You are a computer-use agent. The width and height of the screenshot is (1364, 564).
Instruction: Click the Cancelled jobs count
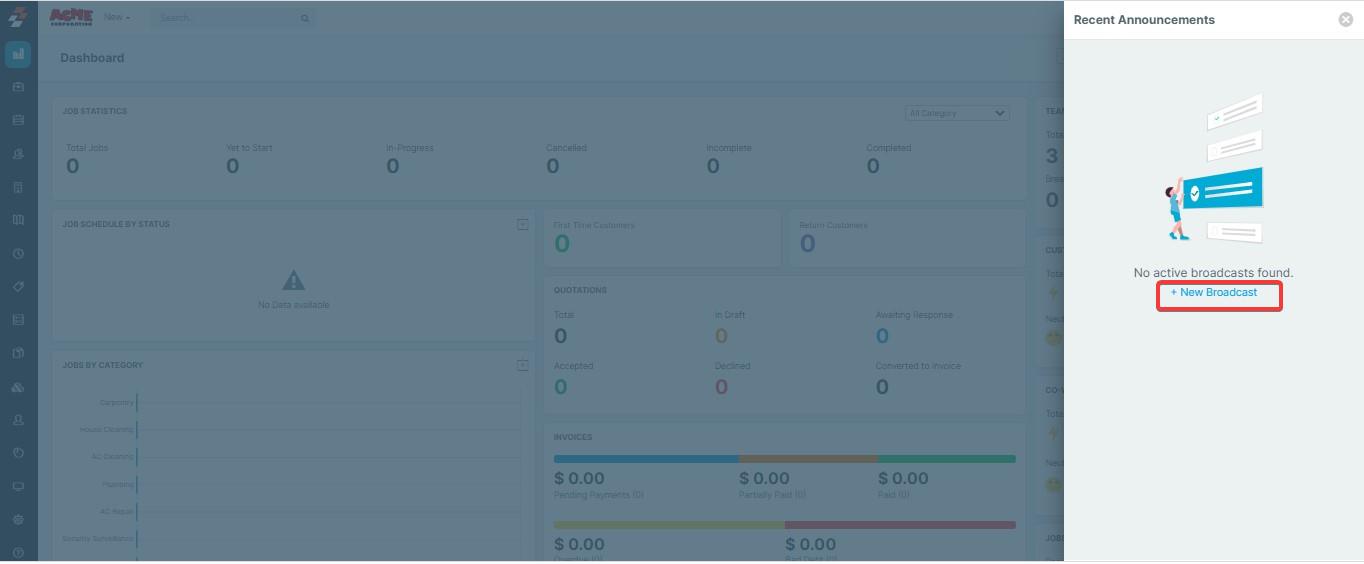click(x=552, y=166)
